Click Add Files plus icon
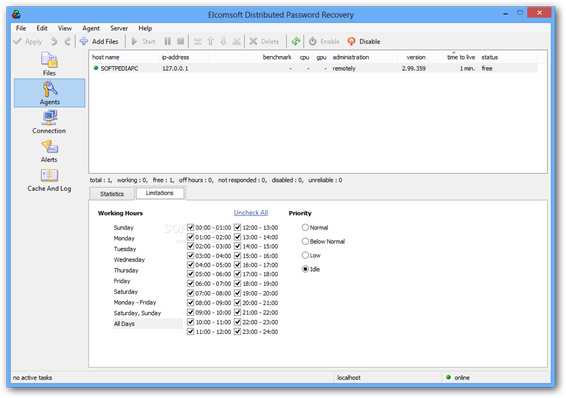566x398 pixels. (84, 41)
